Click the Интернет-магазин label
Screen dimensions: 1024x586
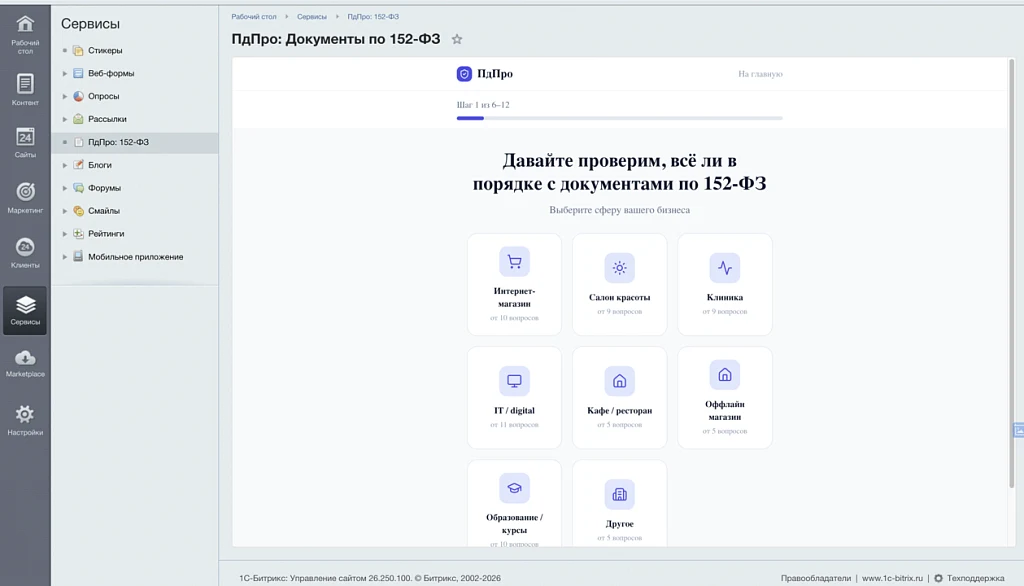[x=515, y=297]
